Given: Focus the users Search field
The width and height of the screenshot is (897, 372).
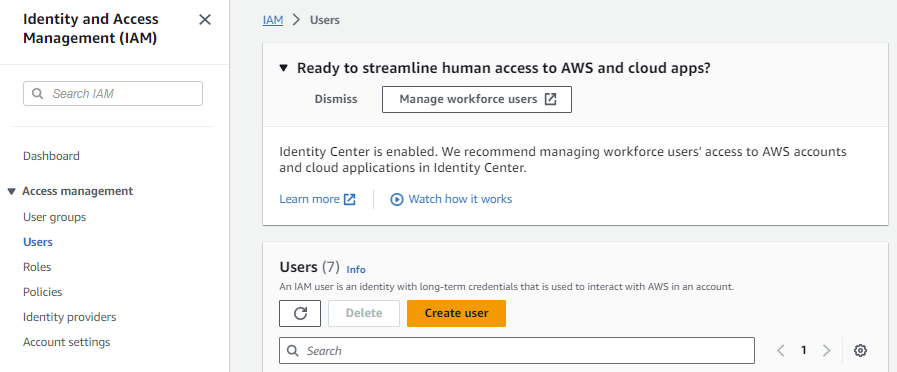Looking at the screenshot, I should tap(517, 350).
